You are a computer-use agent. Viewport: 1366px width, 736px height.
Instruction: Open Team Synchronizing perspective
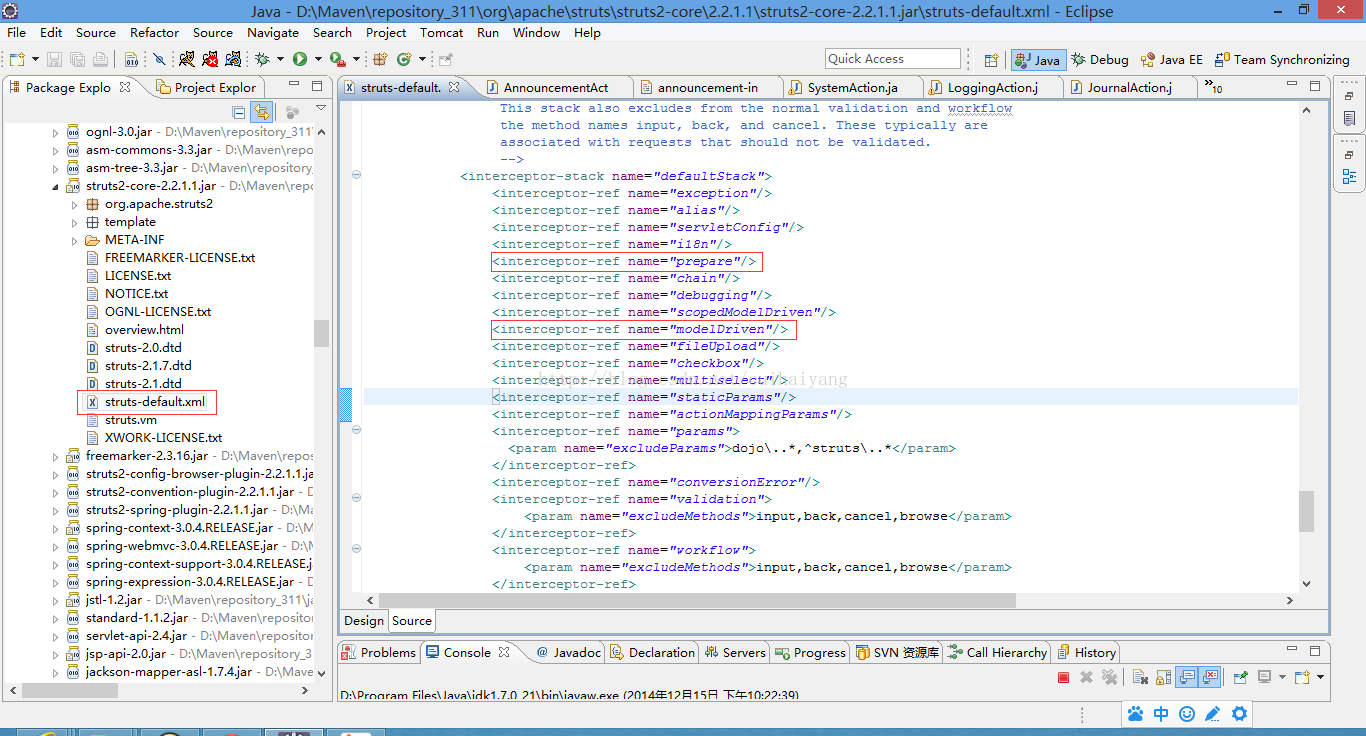(1281, 60)
